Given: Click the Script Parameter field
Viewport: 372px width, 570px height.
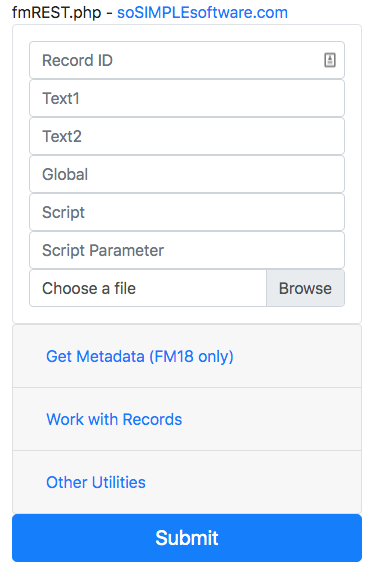Looking at the screenshot, I should [187, 250].
